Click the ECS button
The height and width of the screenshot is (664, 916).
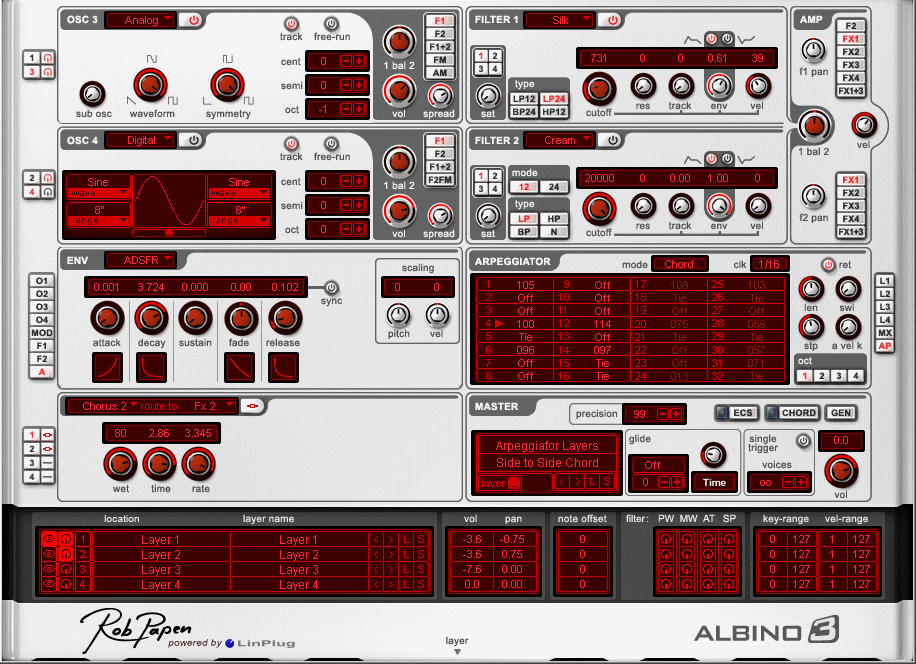tap(737, 413)
